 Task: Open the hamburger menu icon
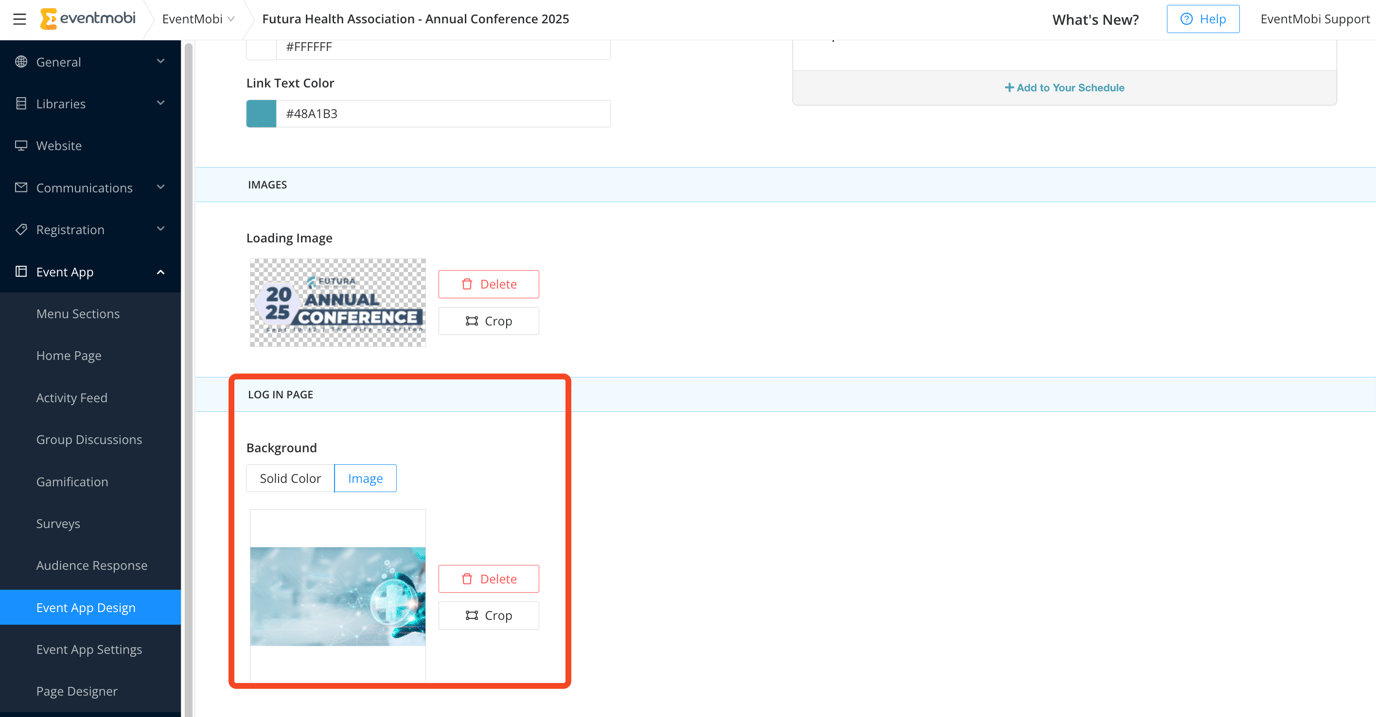(x=19, y=19)
